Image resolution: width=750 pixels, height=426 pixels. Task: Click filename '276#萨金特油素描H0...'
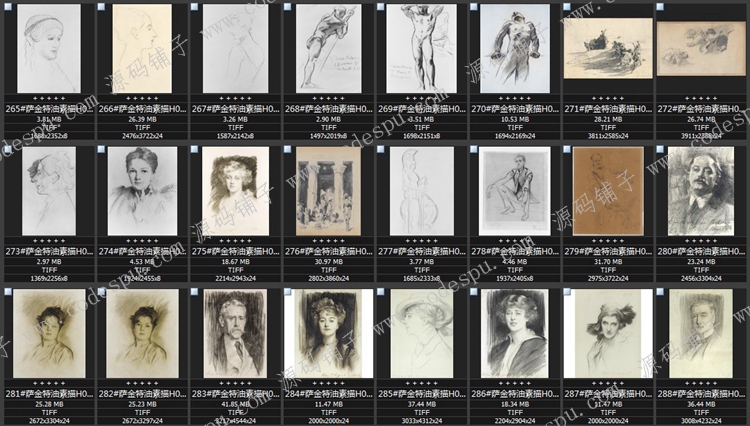tap(329, 251)
